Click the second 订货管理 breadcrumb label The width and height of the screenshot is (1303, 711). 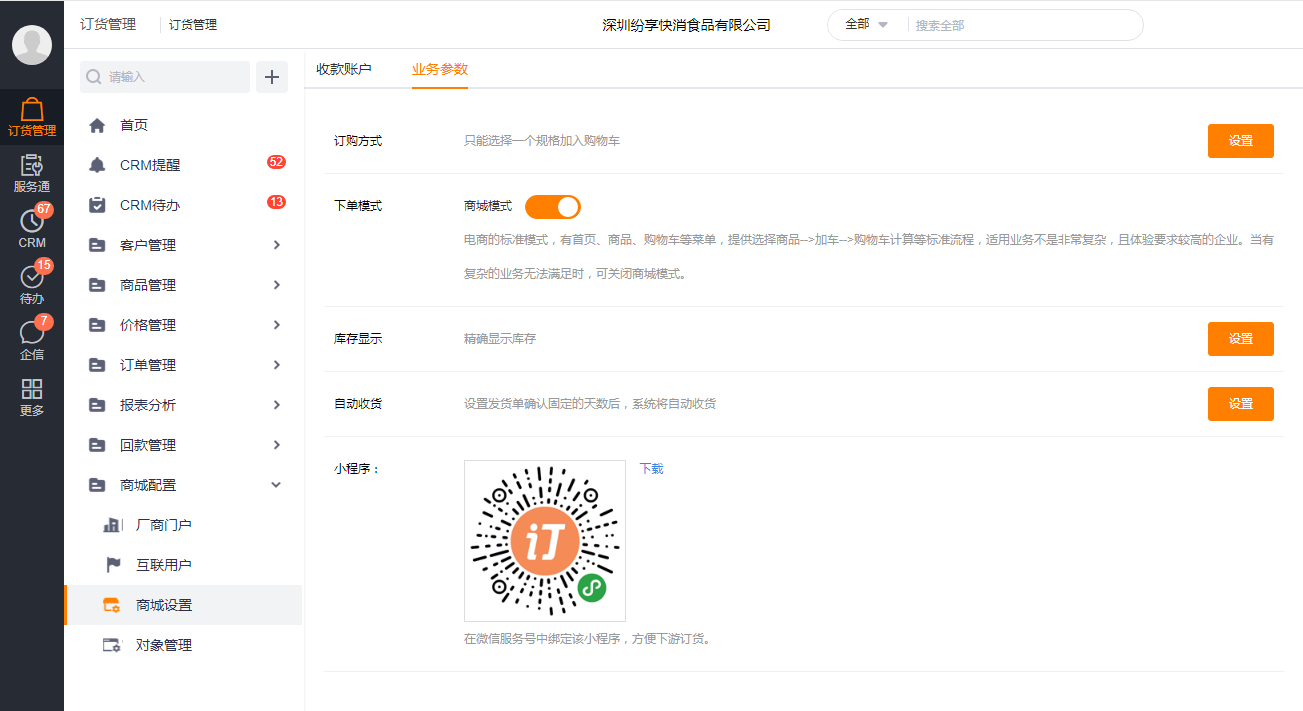pyautogui.click(x=193, y=25)
